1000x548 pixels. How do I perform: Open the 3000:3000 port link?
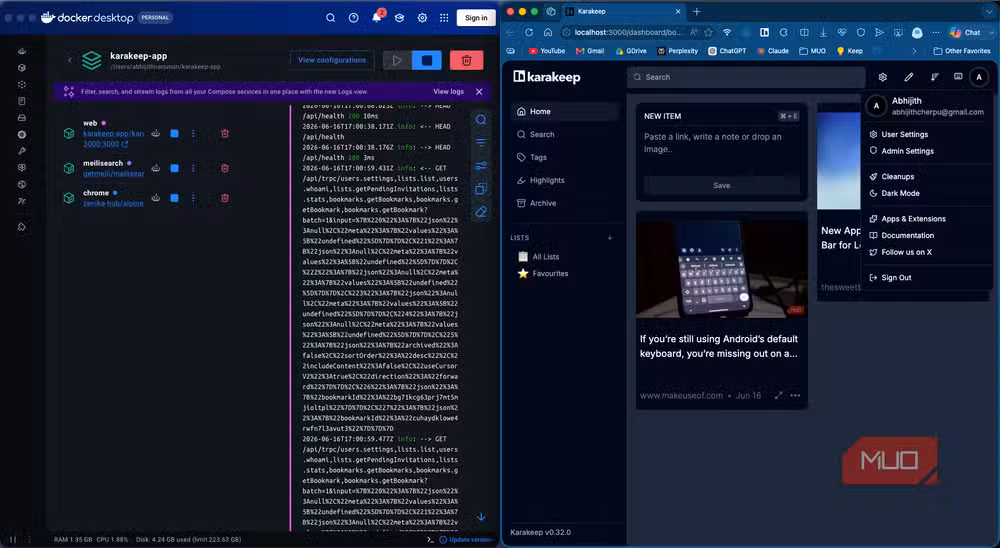tap(105, 144)
